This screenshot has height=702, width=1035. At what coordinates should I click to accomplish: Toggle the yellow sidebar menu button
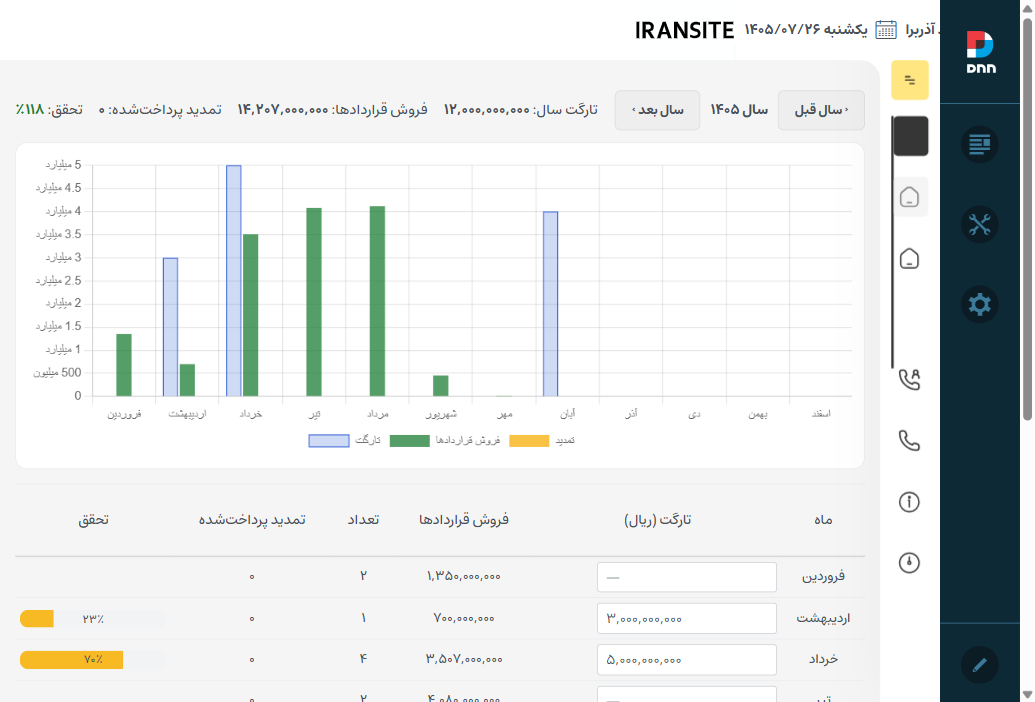coord(910,80)
